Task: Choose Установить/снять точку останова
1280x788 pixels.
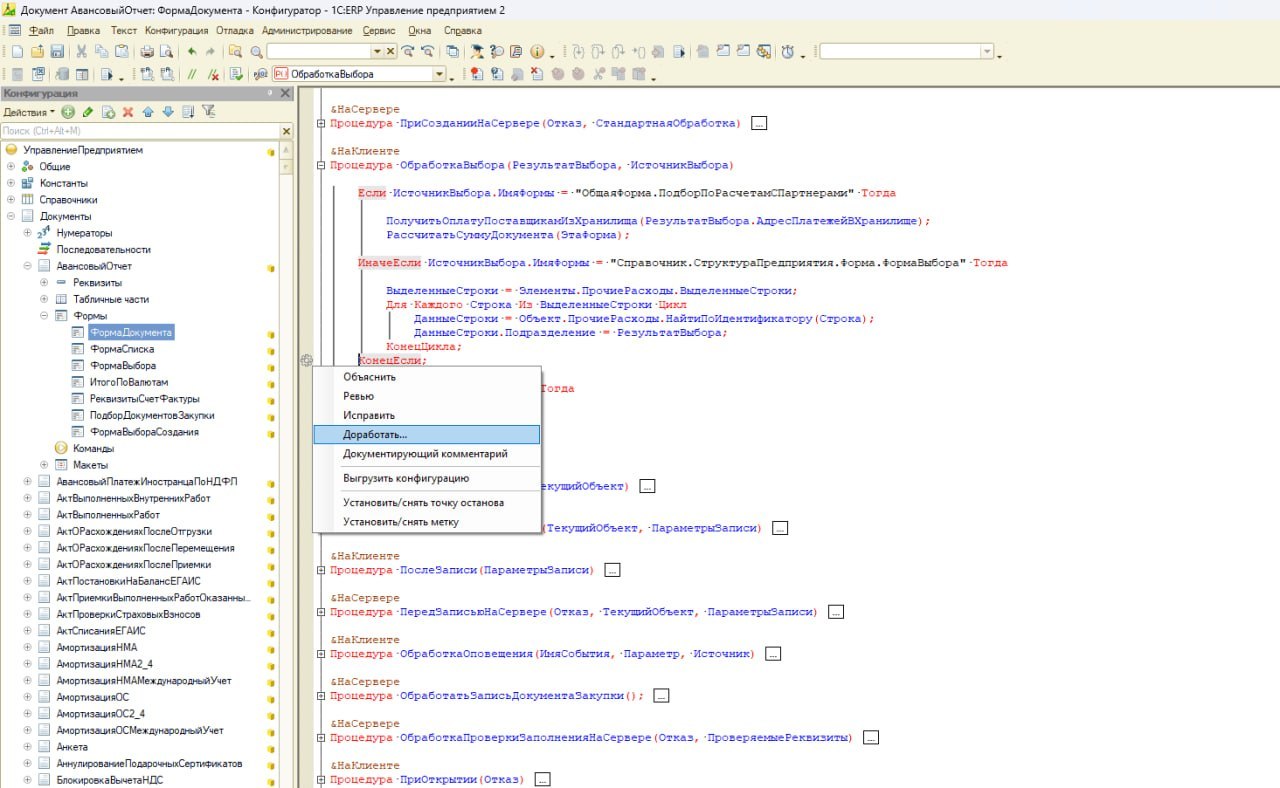Action: (x=426, y=503)
